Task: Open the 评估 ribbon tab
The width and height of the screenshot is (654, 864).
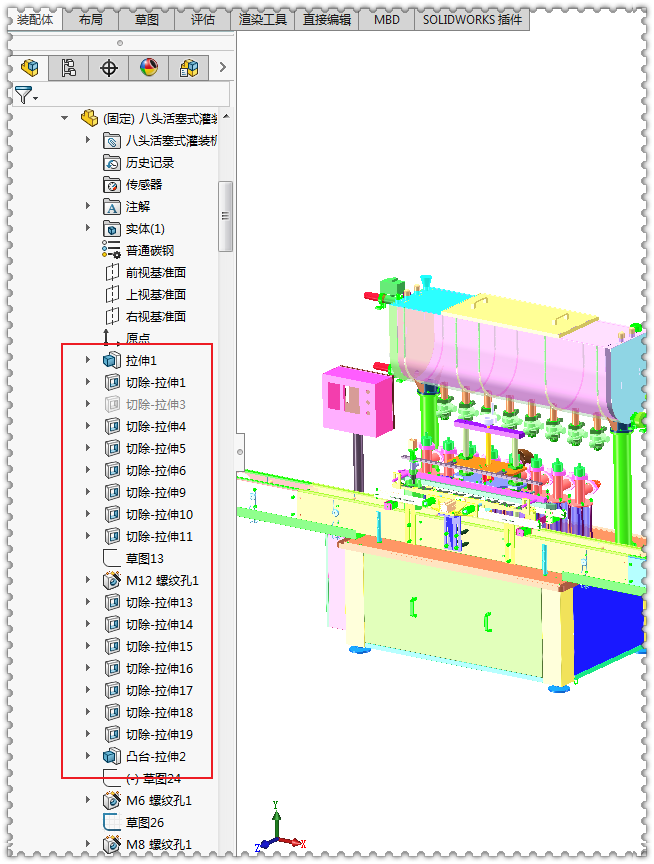Action: pyautogui.click(x=202, y=19)
